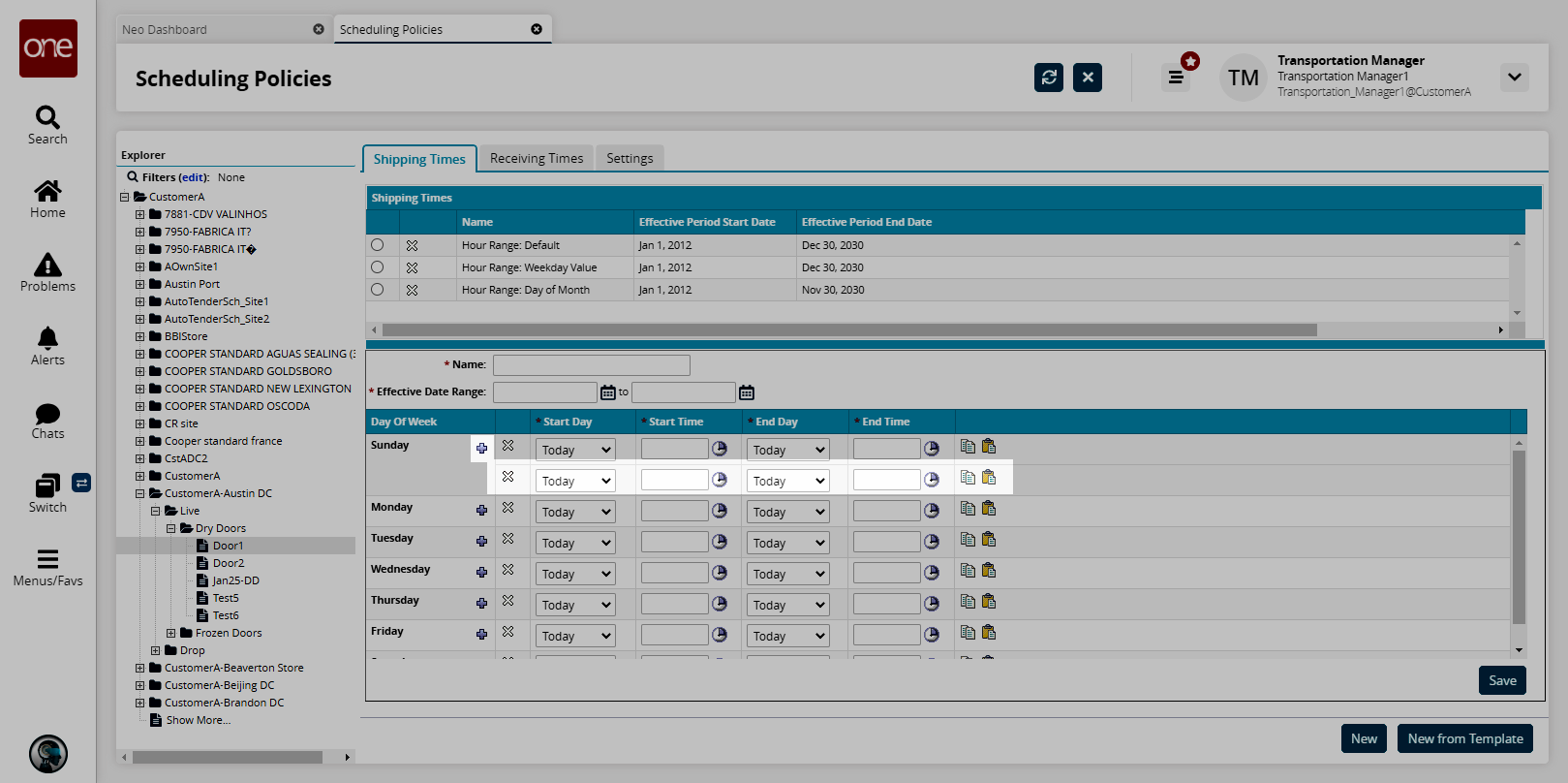1568x783 pixels.
Task: Click the refresh icon in the header
Action: [1048, 78]
